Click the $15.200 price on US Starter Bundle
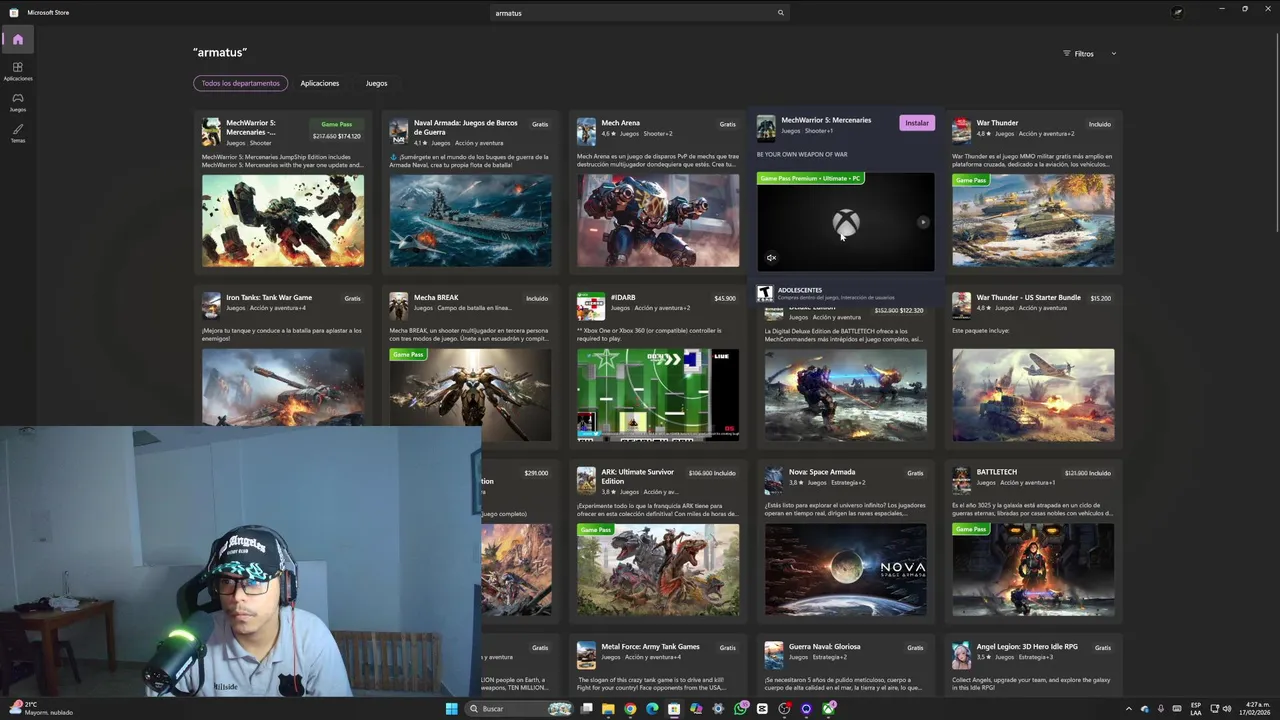1280x720 pixels. coord(1100,298)
